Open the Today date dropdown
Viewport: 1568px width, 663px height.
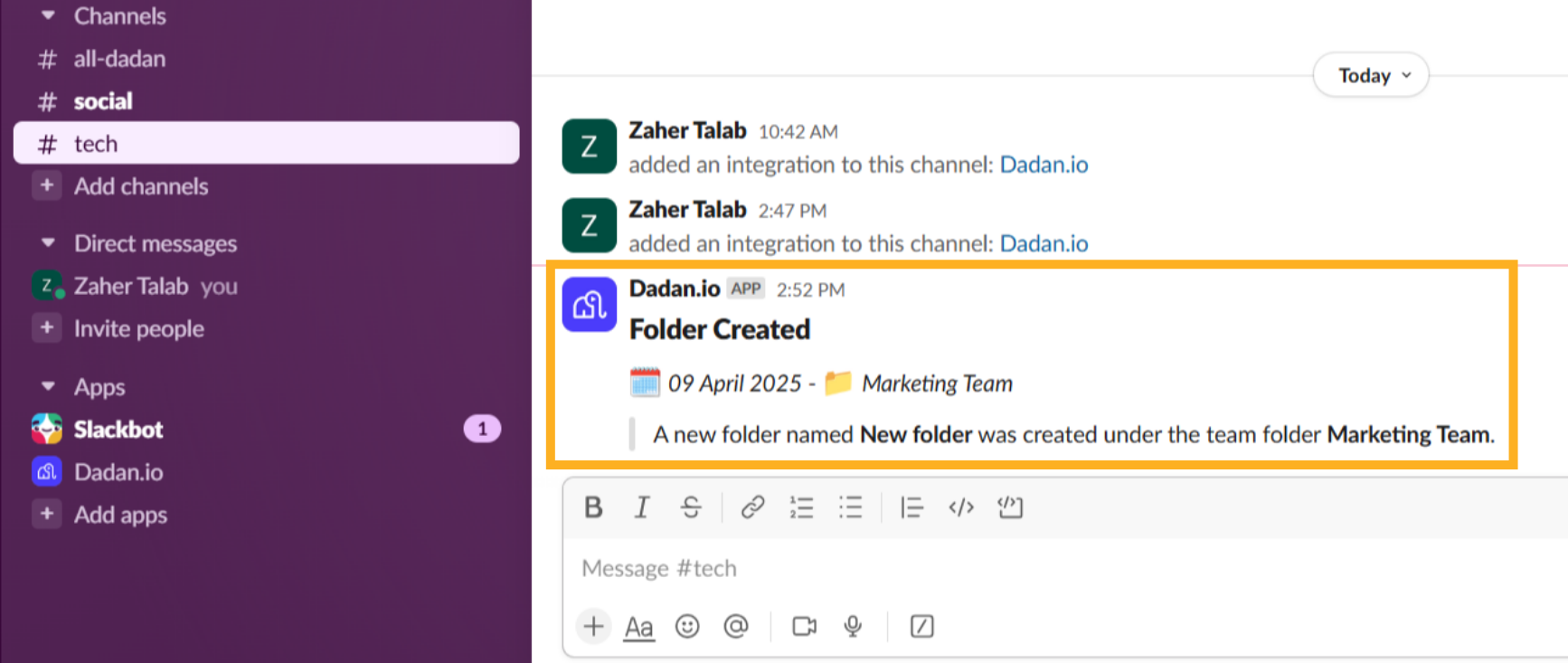[x=1371, y=75]
